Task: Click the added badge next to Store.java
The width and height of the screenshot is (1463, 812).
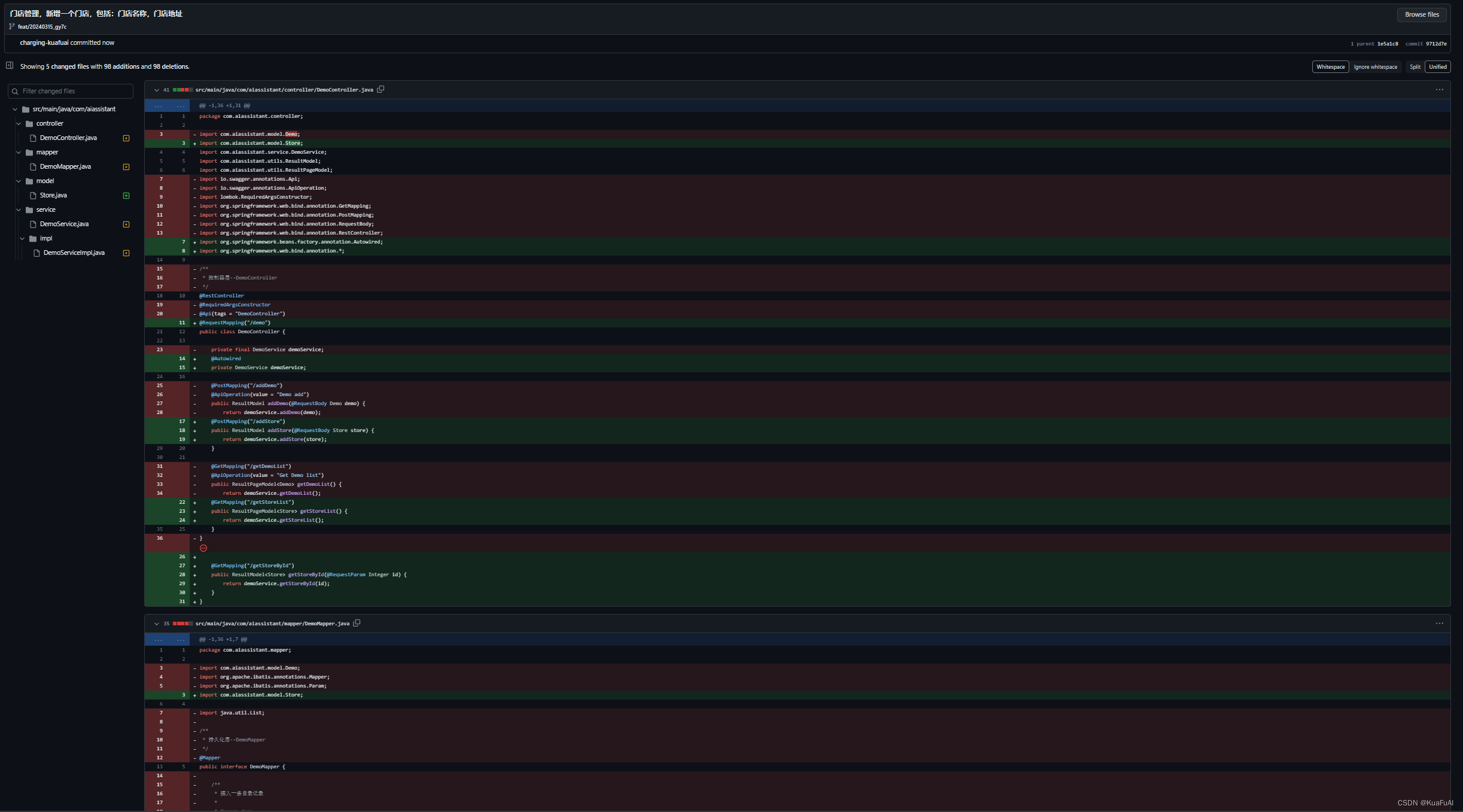Action: [x=126, y=196]
